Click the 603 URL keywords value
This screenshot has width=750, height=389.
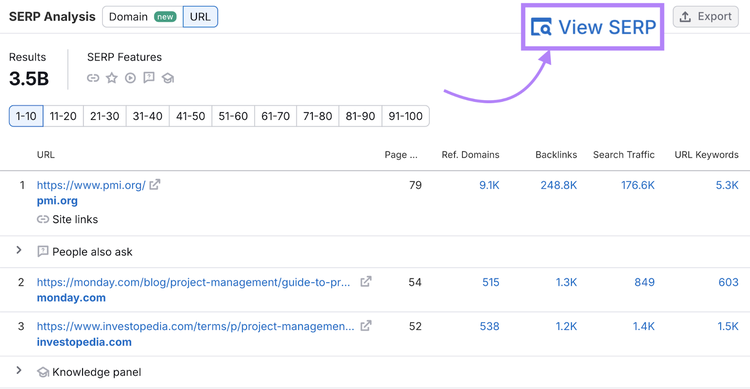(x=728, y=282)
